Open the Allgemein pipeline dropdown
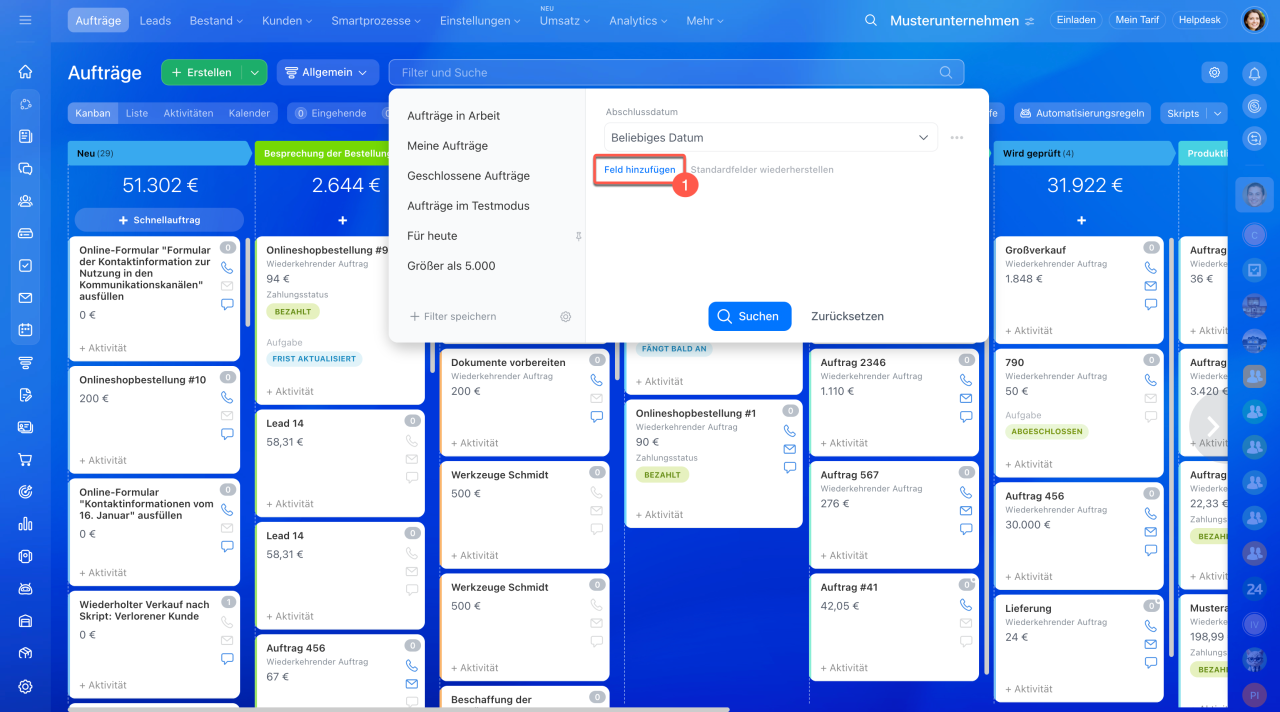This screenshot has height=712, width=1280. [328, 72]
